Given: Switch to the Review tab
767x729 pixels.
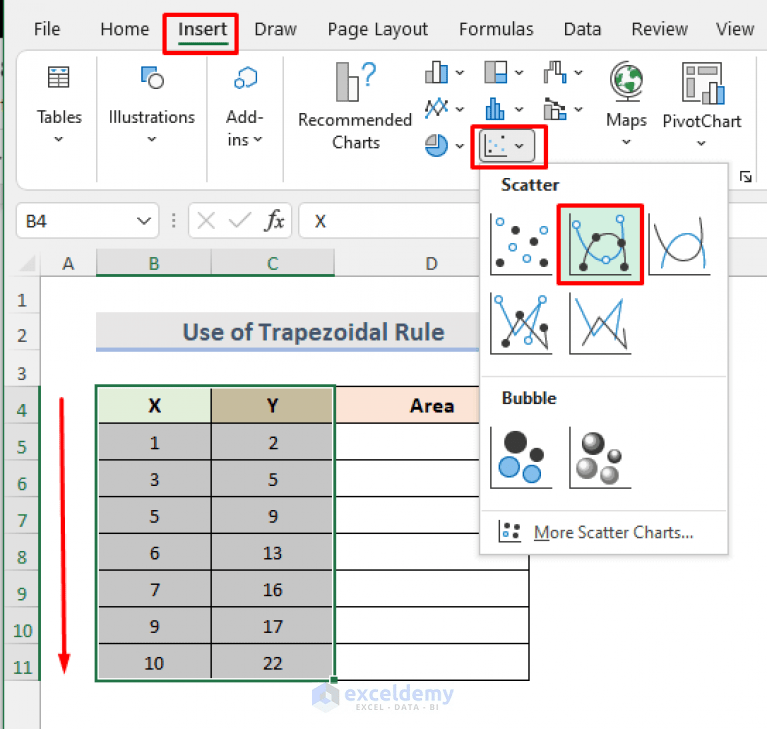Looking at the screenshot, I should [659, 29].
